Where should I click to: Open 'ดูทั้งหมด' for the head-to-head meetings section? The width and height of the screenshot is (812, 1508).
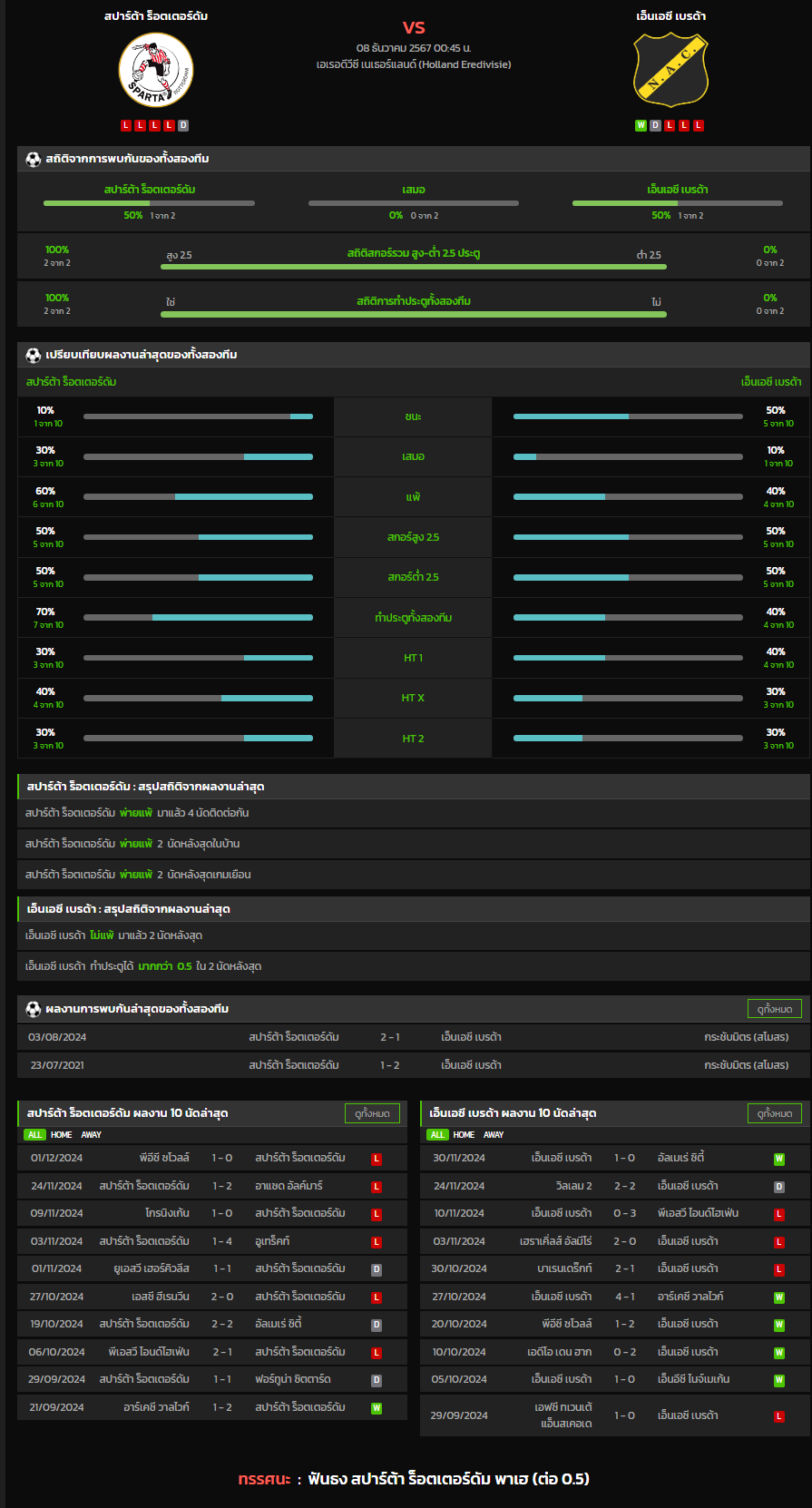coord(775,1009)
